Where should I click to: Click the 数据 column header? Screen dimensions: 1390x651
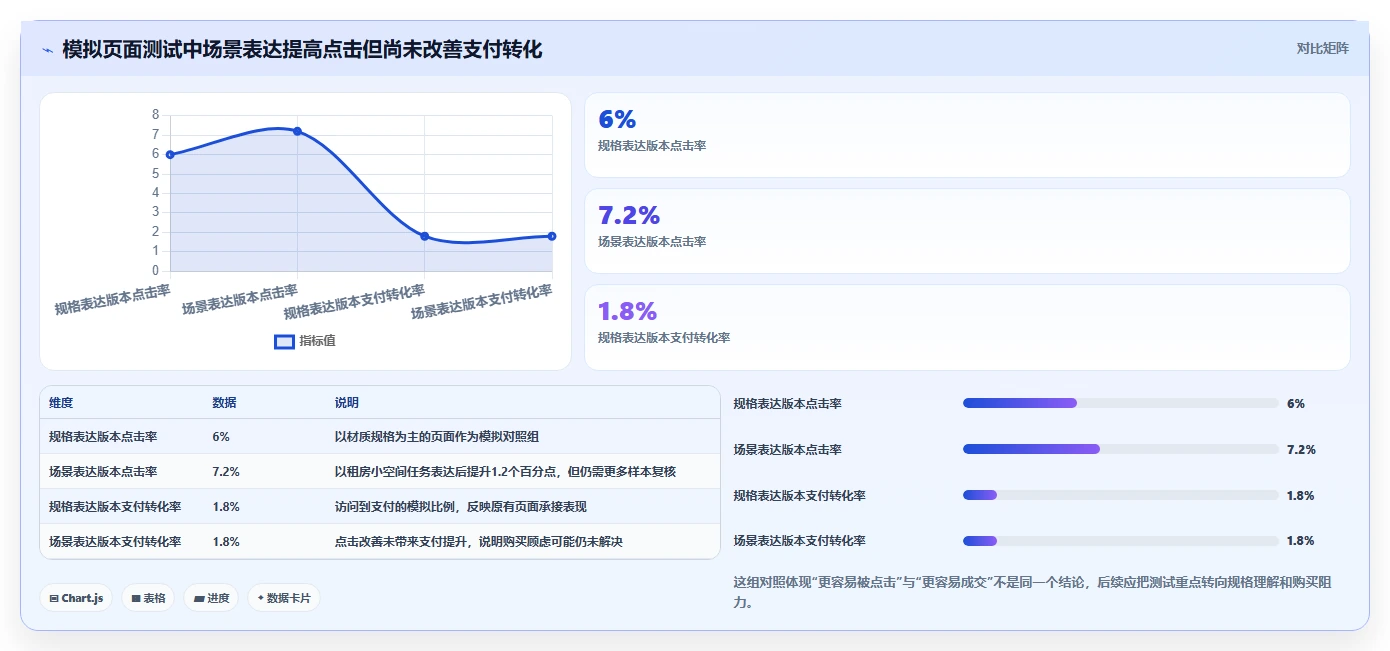pos(224,403)
